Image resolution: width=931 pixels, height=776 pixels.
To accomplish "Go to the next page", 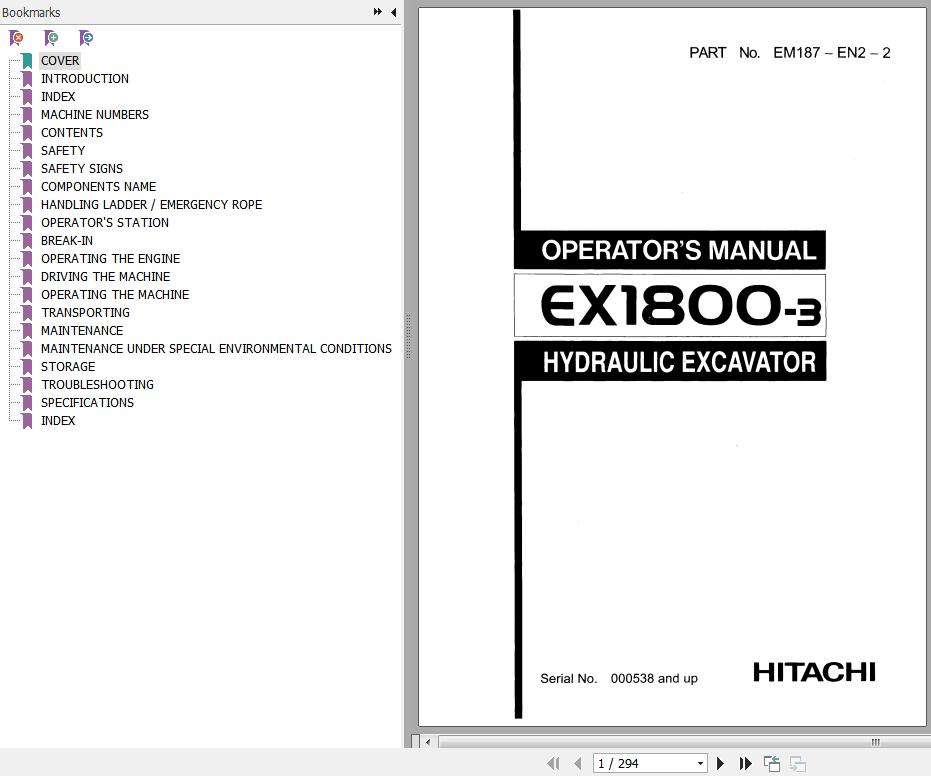I will 720,763.
